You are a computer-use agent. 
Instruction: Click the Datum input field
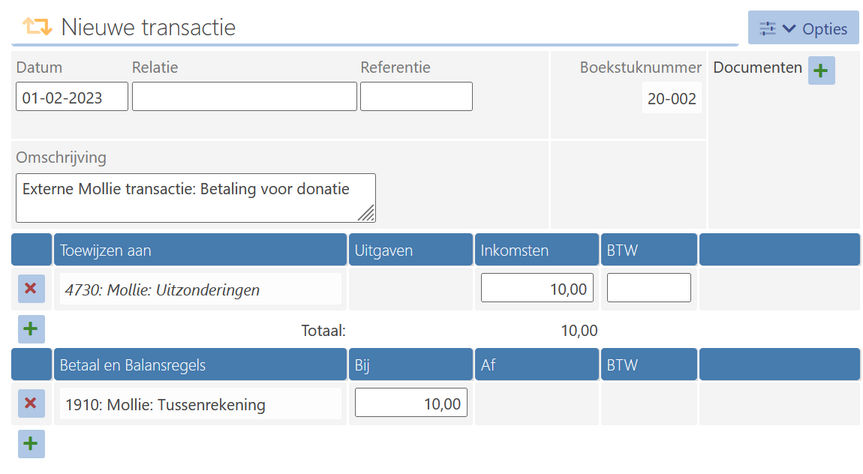[72, 97]
